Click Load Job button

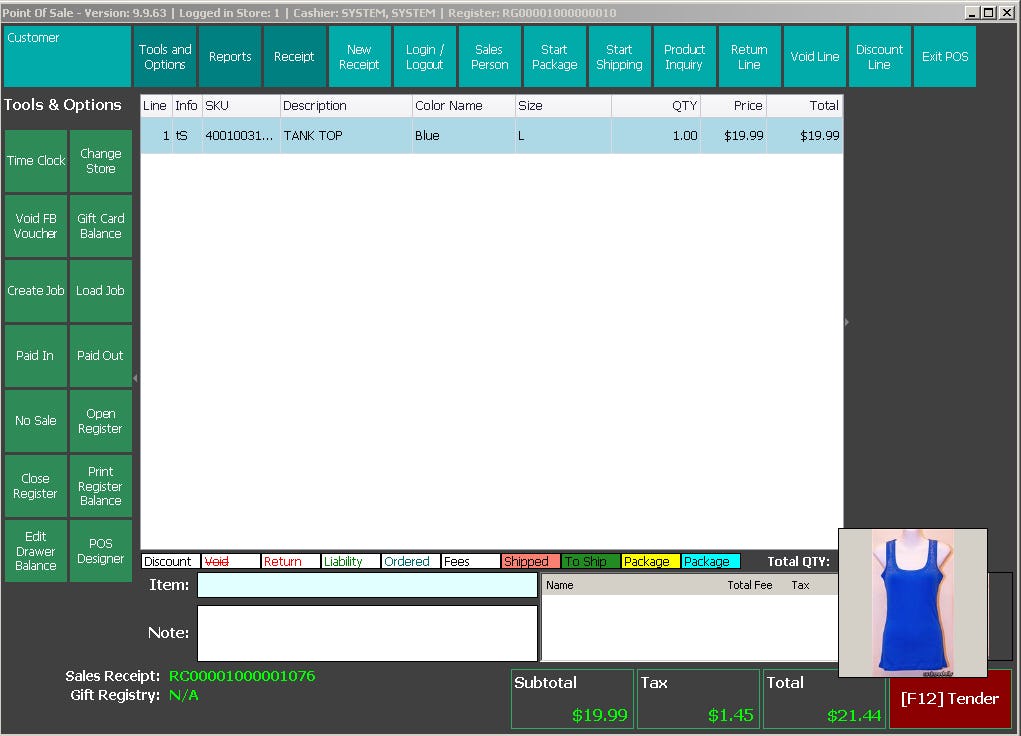101,290
